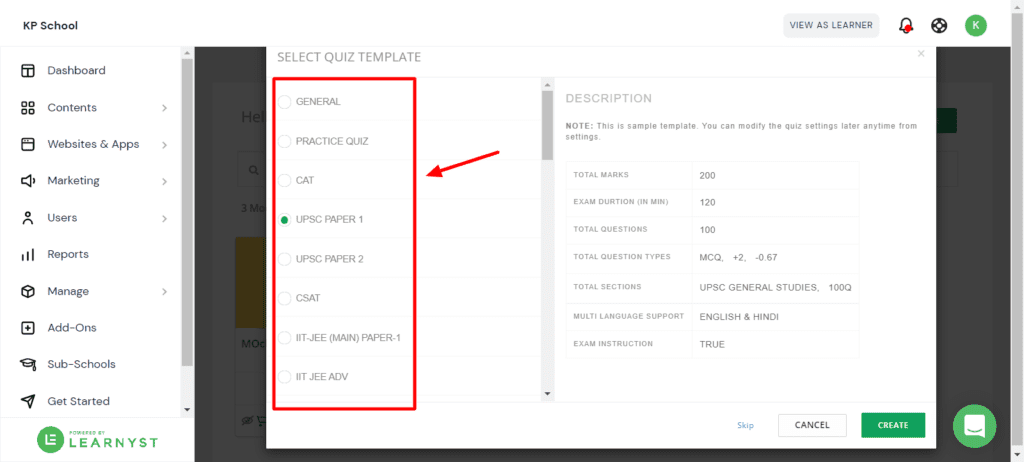
Task: Click the Skip link
Action: coord(745,425)
